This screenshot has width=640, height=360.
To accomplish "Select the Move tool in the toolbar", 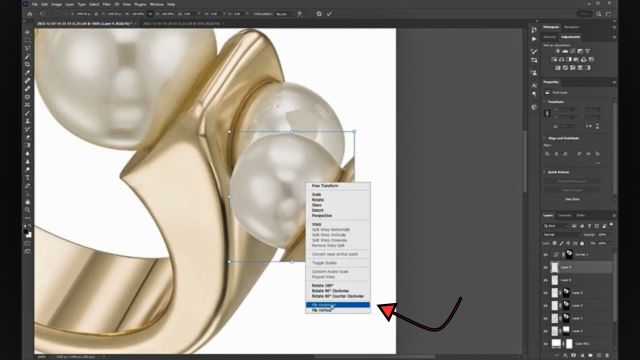I will [x=27, y=32].
